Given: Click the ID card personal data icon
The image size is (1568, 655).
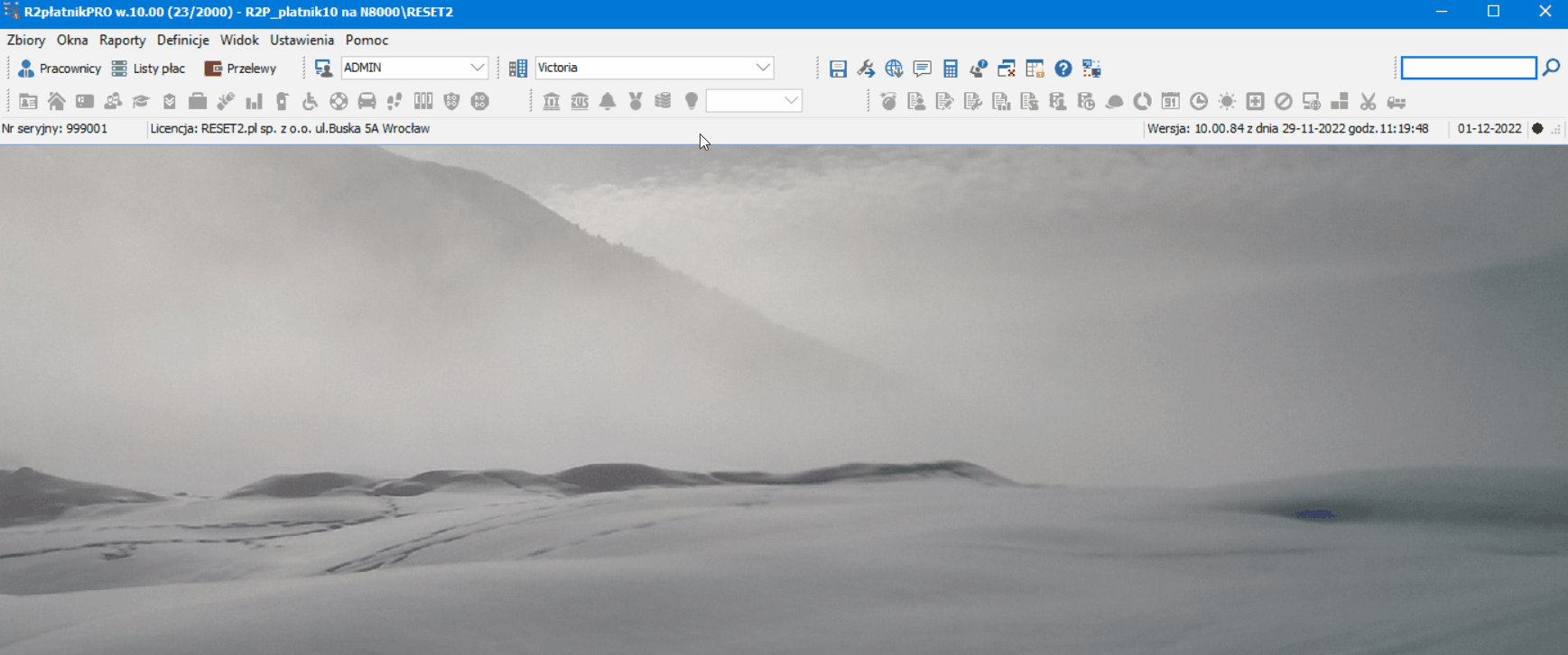Looking at the screenshot, I should click(28, 101).
